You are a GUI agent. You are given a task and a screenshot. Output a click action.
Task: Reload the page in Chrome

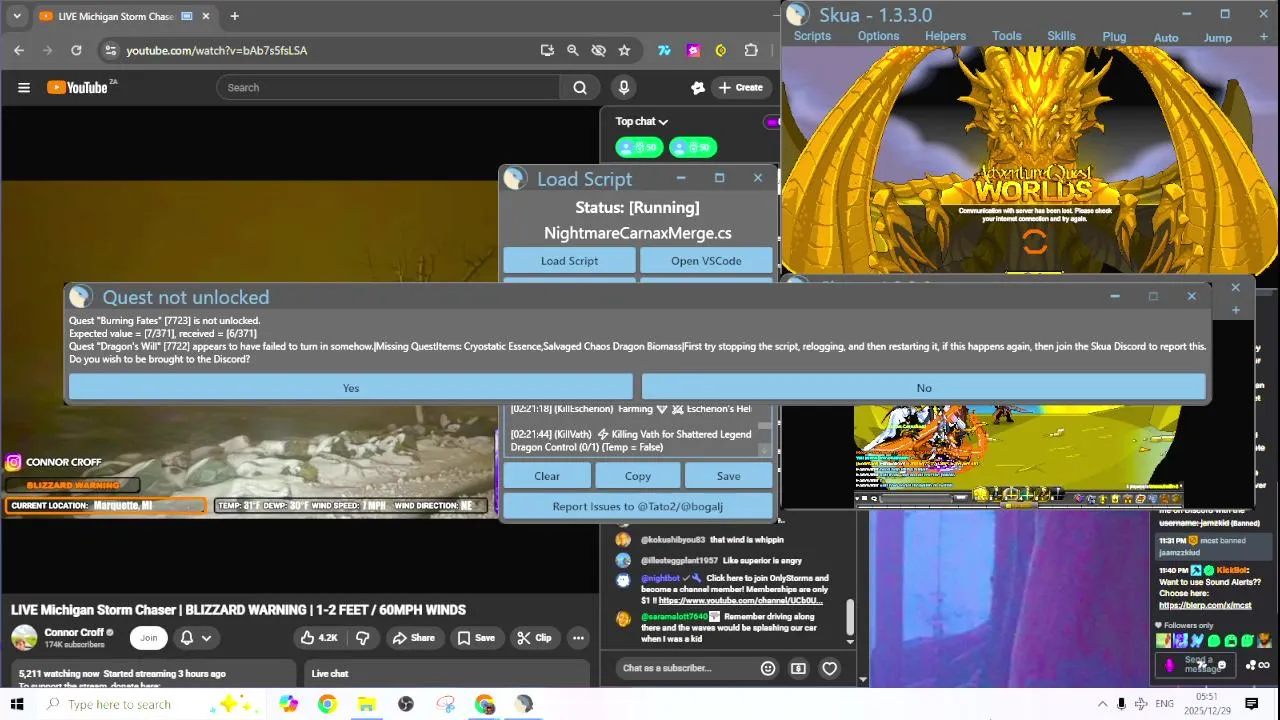tap(76, 50)
